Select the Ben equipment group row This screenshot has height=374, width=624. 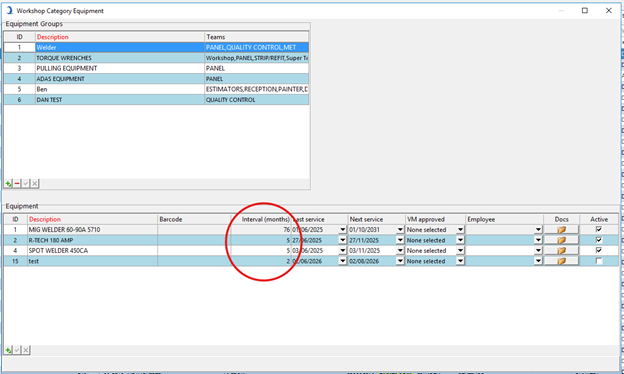[x=156, y=89]
